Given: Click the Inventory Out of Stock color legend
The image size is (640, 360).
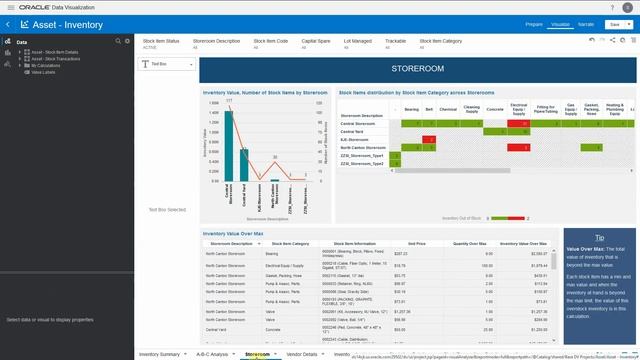Looking at the screenshot, I should pos(508,218).
